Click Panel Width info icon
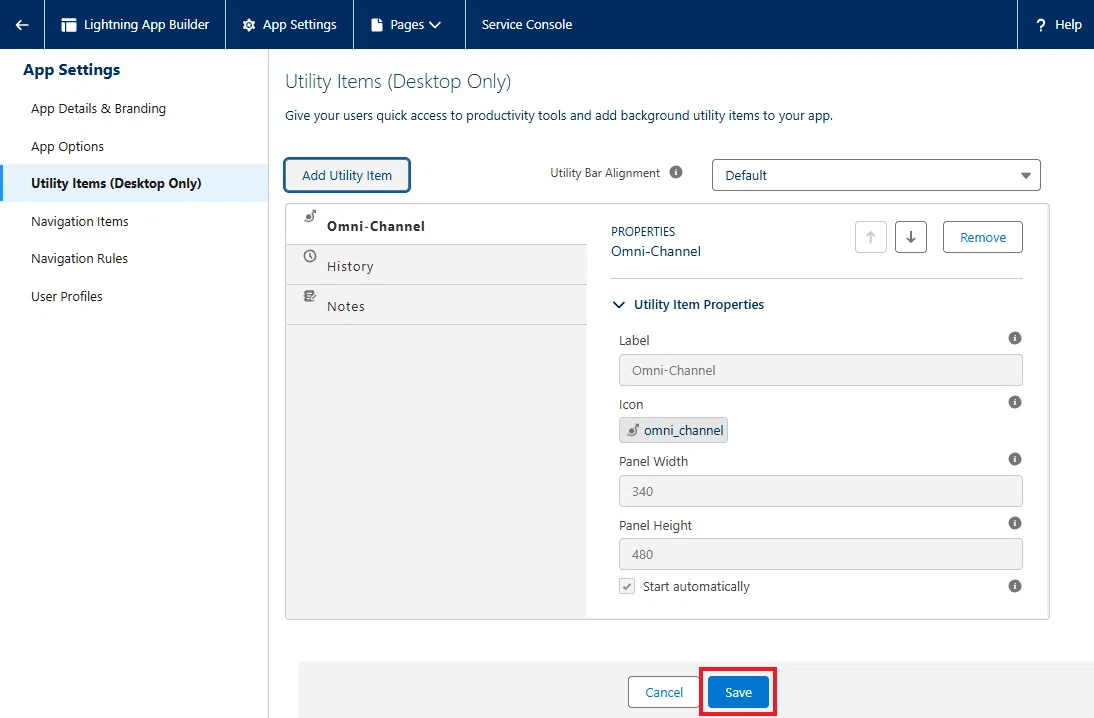1094x718 pixels. (x=1014, y=459)
